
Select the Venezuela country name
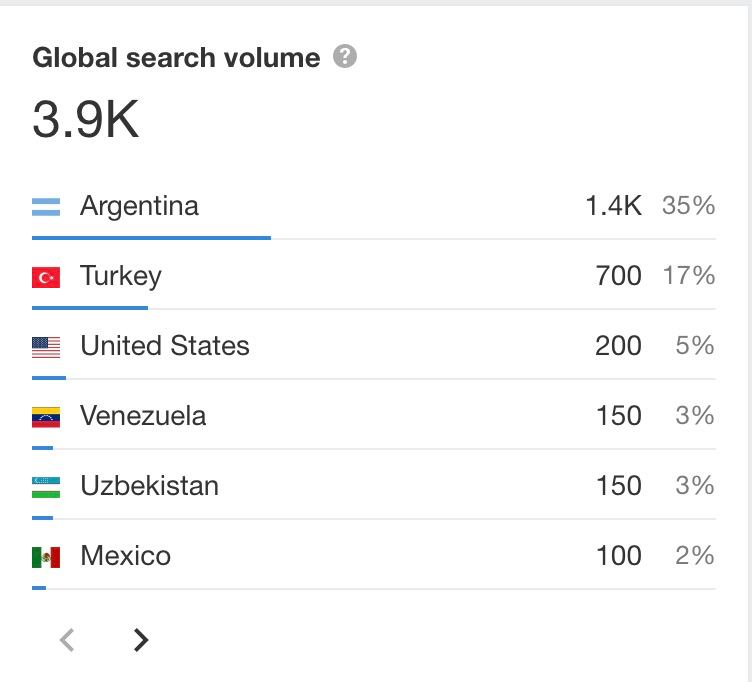[143, 416]
